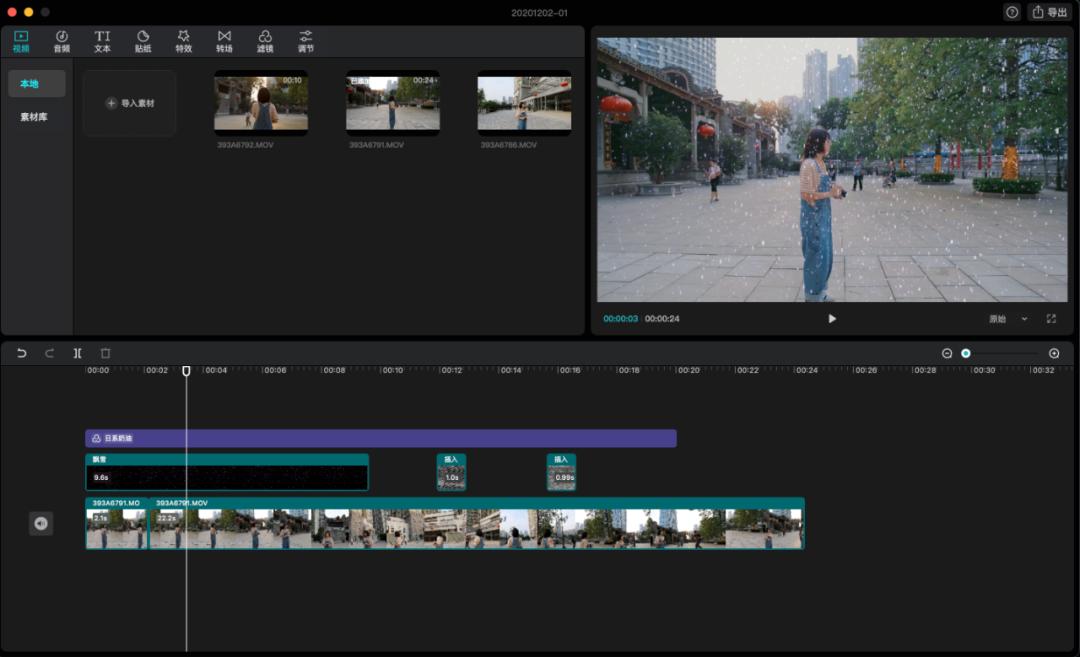
Task: Mute the main video track audio
Action: pos(41,523)
